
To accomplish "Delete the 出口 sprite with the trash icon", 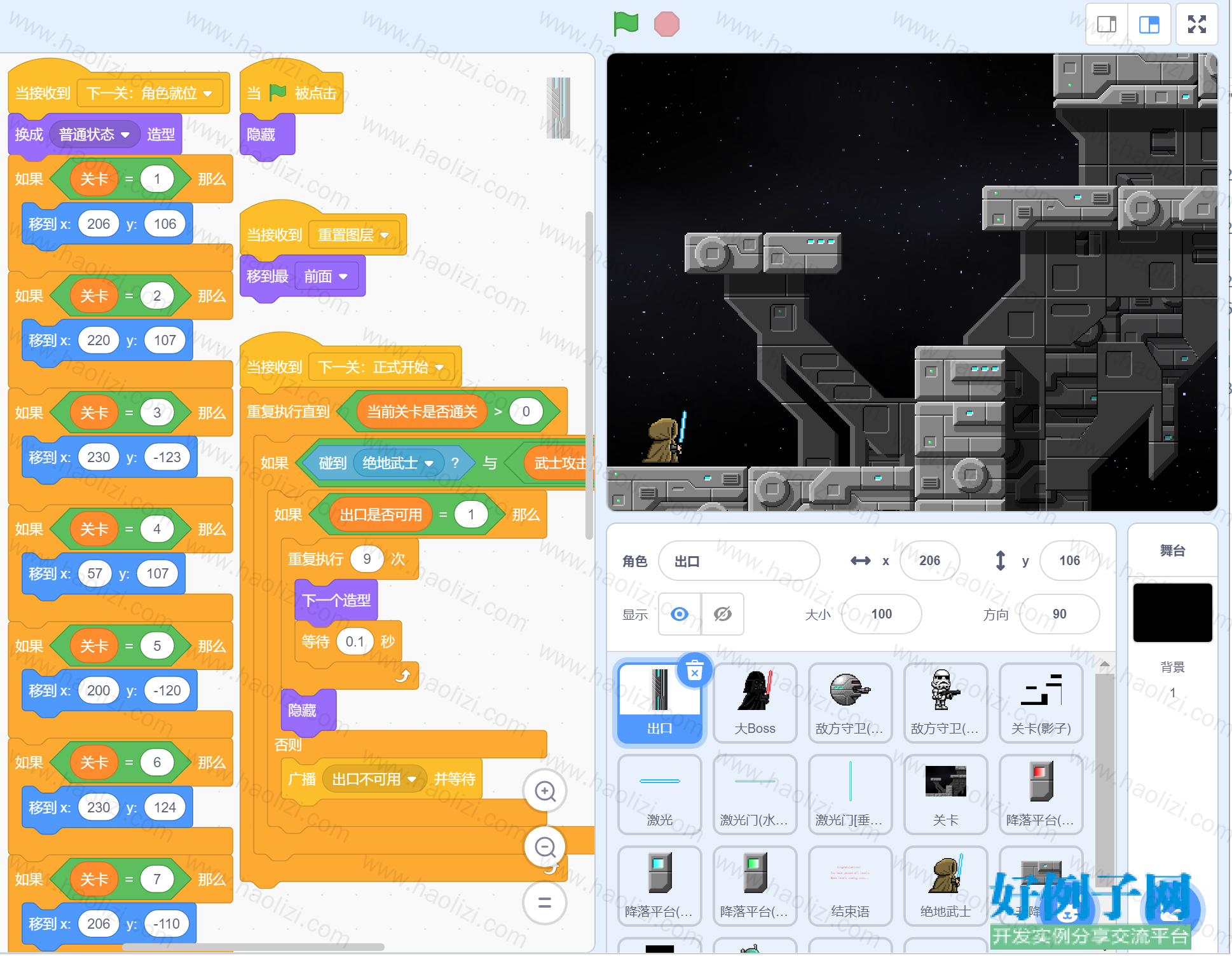I will point(695,671).
